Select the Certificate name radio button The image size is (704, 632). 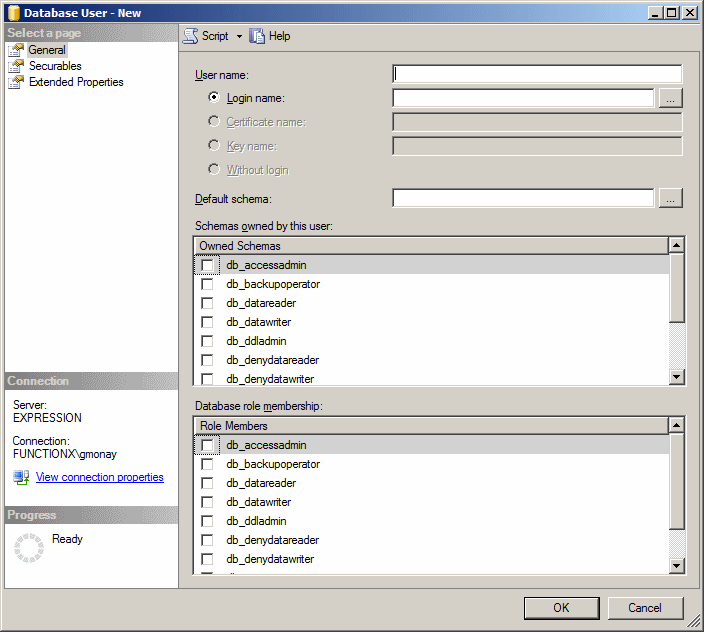(x=214, y=121)
